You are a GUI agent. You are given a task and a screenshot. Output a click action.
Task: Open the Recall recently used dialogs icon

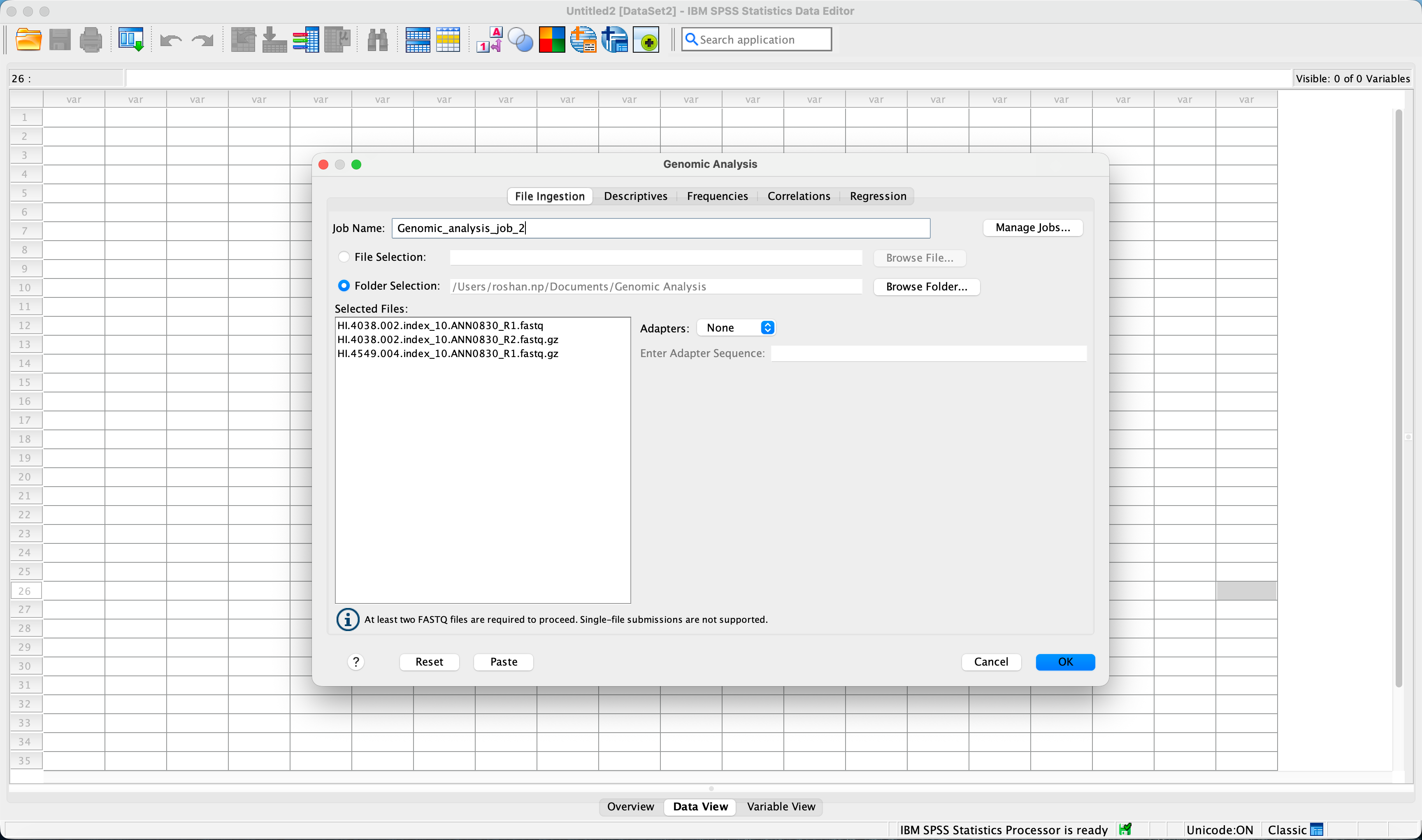(x=131, y=39)
